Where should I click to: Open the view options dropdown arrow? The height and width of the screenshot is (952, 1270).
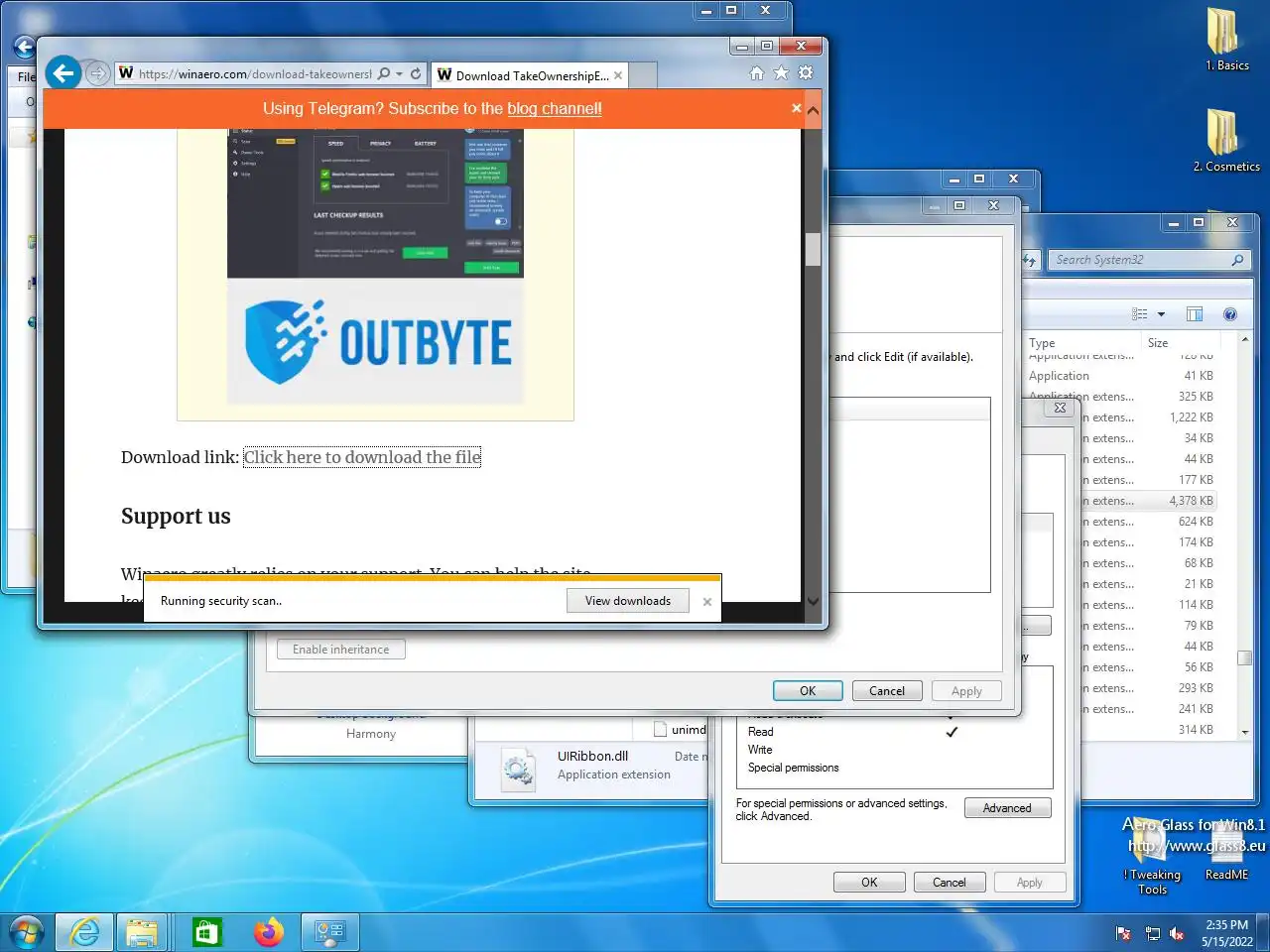(x=1161, y=314)
